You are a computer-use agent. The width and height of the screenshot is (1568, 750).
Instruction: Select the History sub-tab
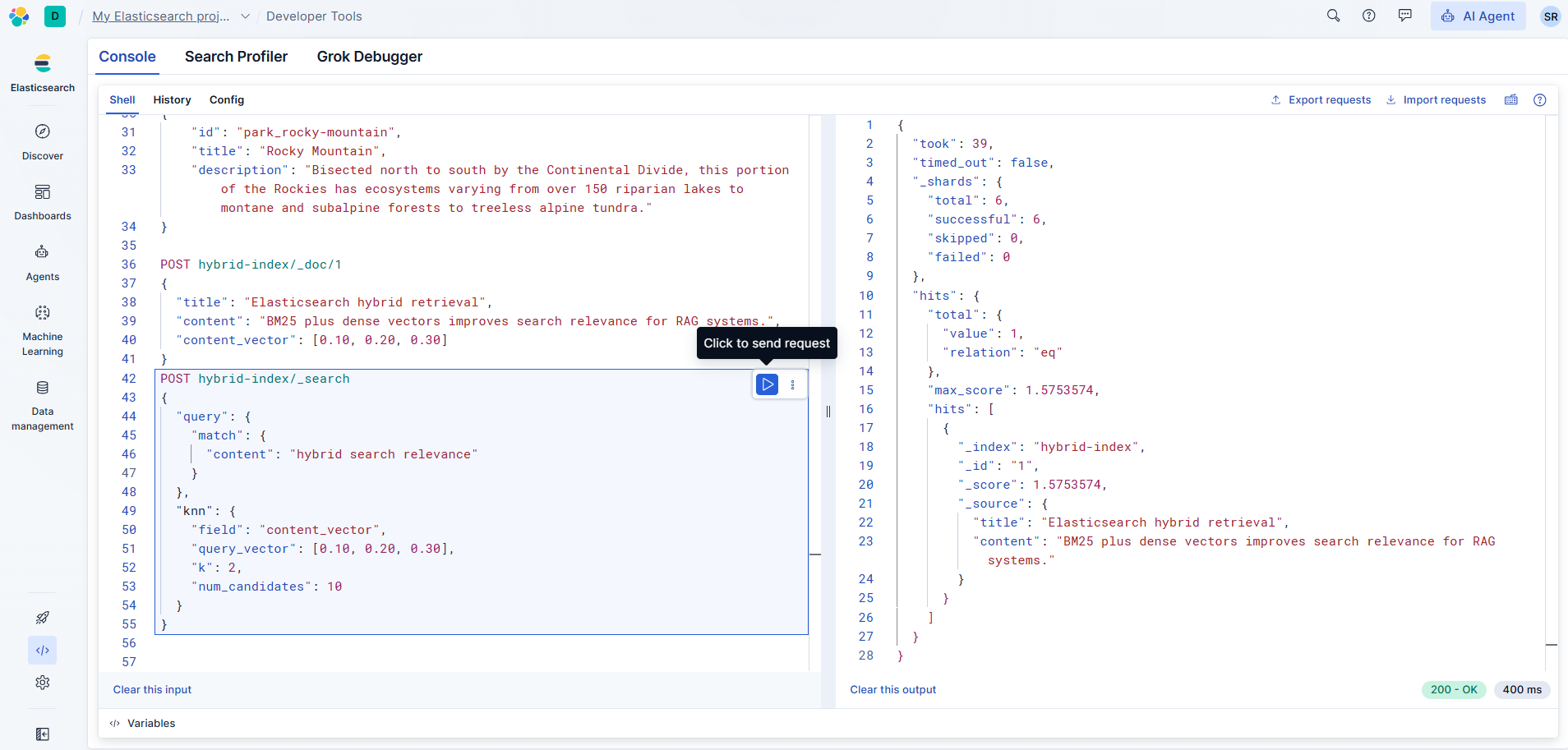point(172,99)
